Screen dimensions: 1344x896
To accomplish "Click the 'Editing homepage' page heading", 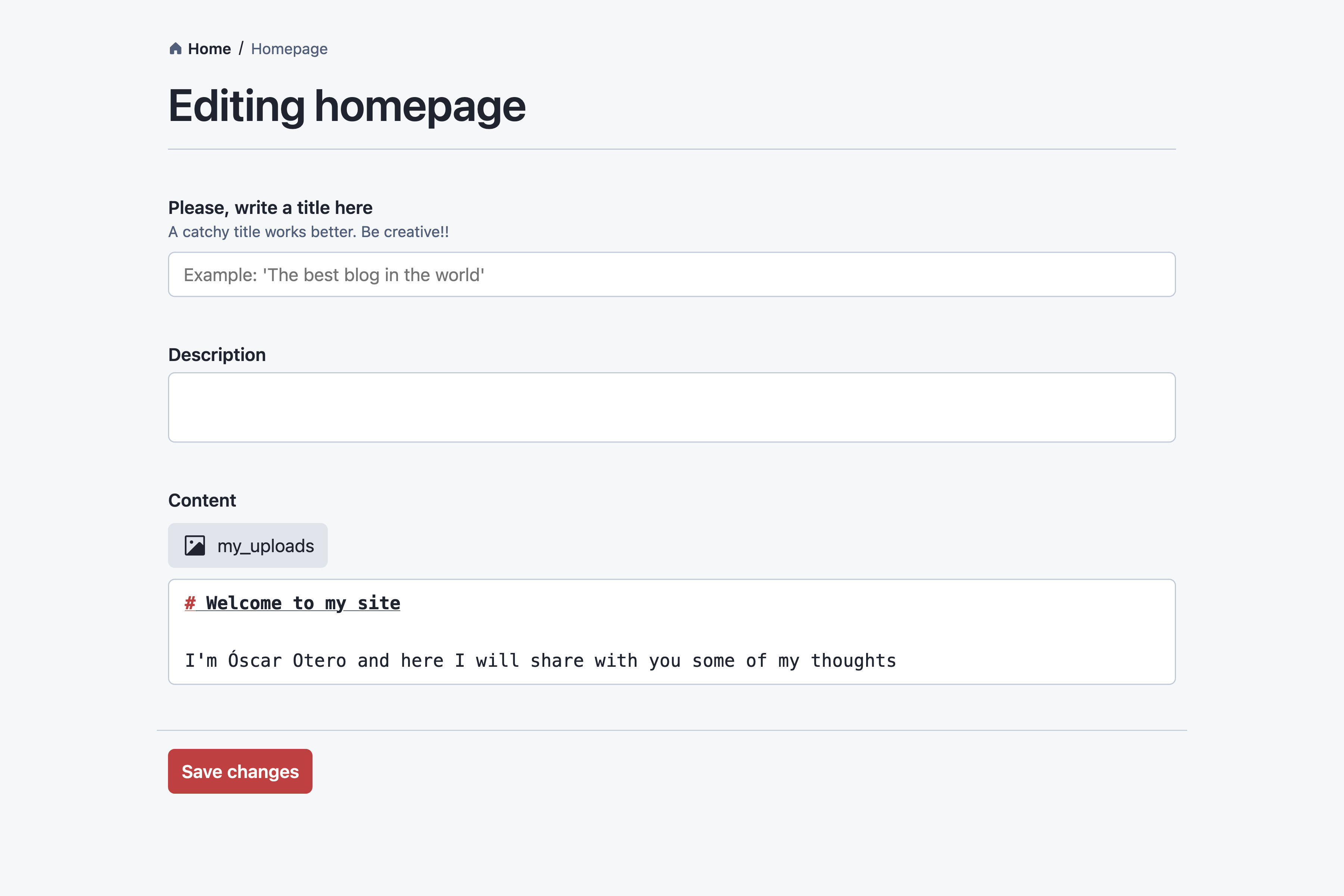I will click(x=347, y=105).
